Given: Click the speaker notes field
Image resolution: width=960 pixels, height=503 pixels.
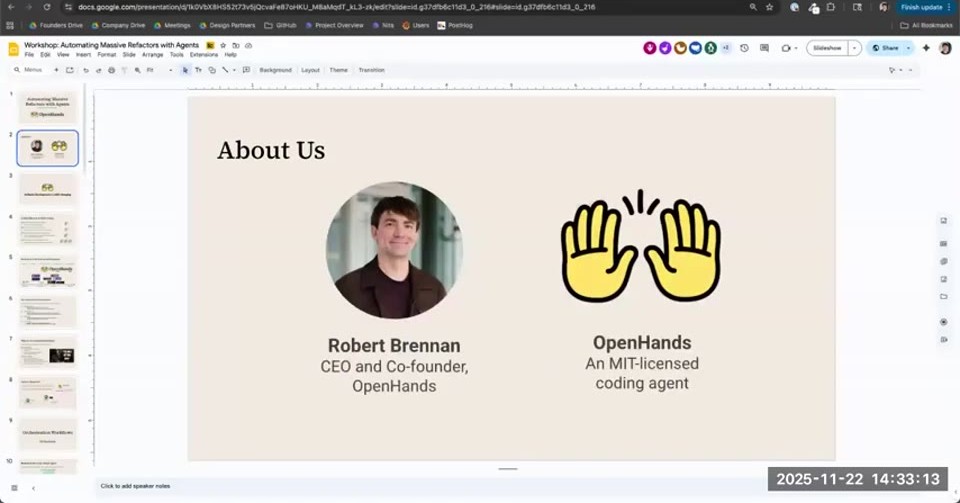Looking at the screenshot, I should (508, 486).
